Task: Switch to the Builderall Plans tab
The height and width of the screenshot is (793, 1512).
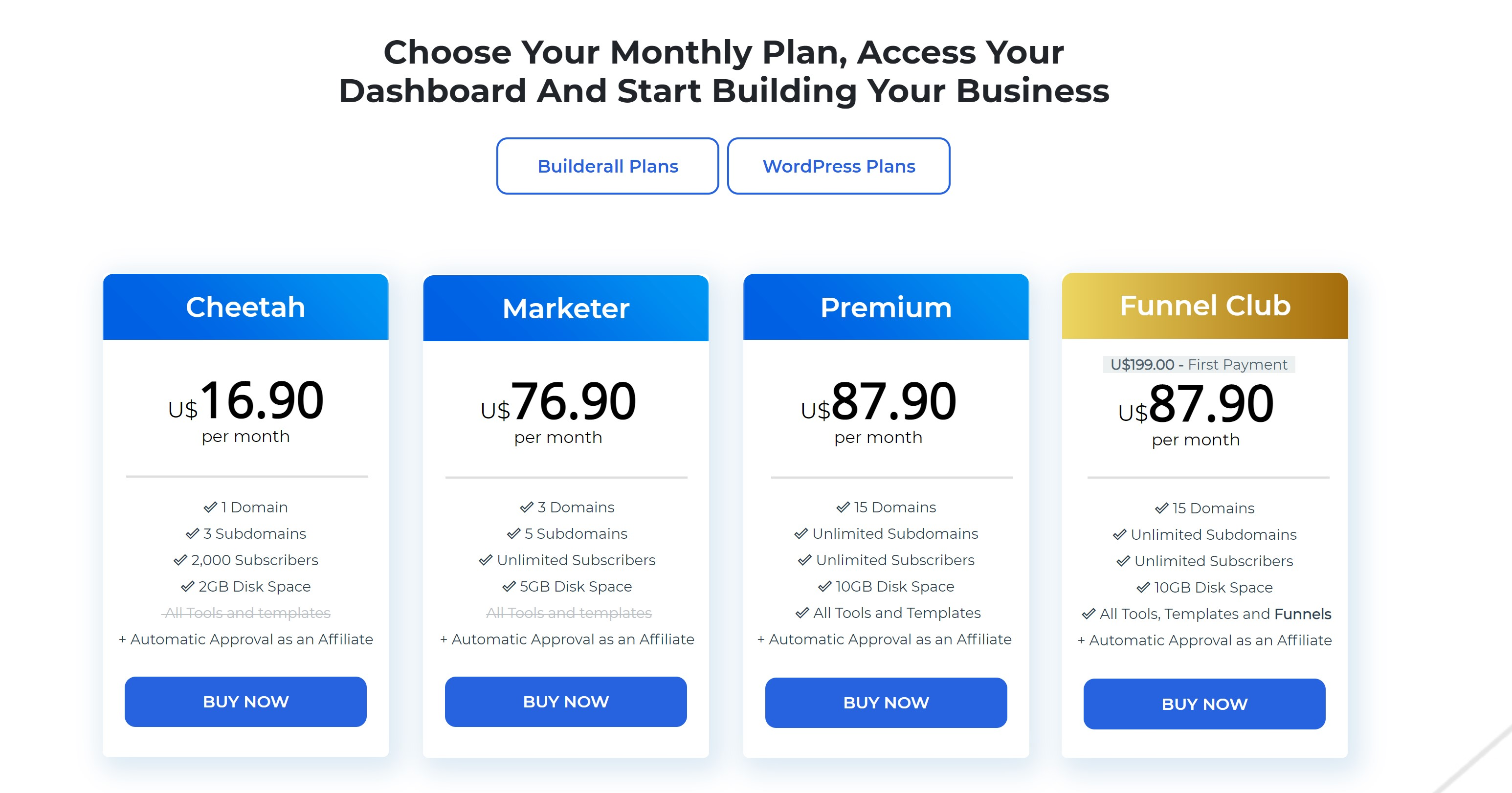Action: coord(607,166)
